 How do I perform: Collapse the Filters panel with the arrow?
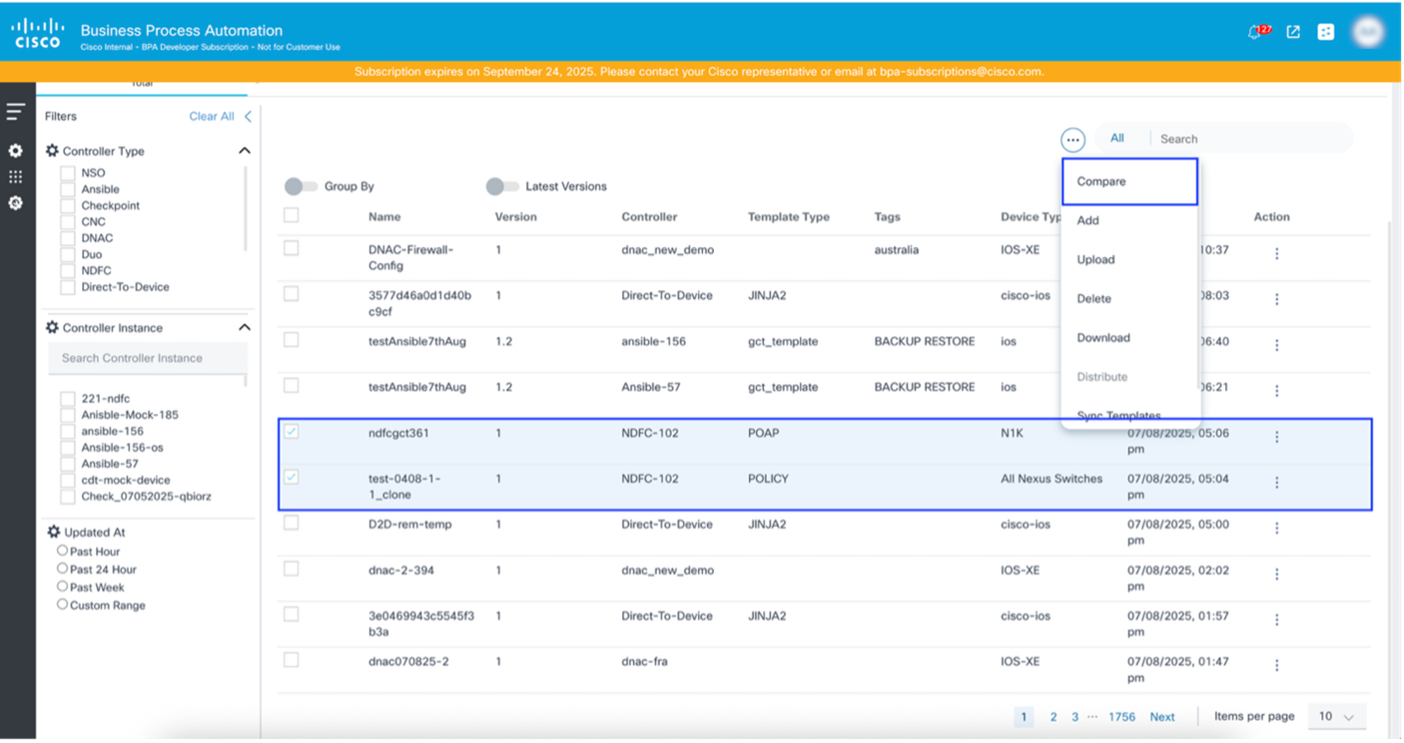coord(248,116)
